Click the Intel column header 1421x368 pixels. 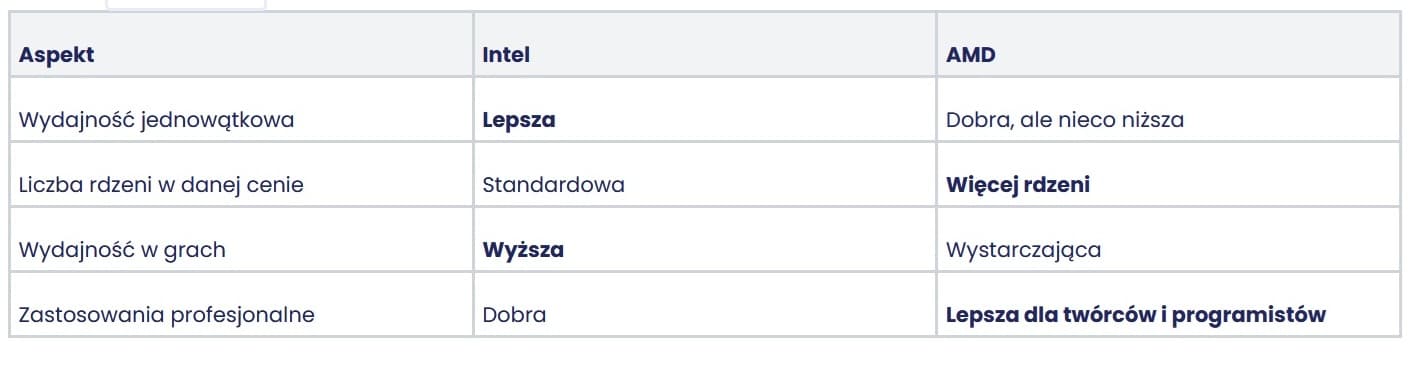click(x=704, y=55)
